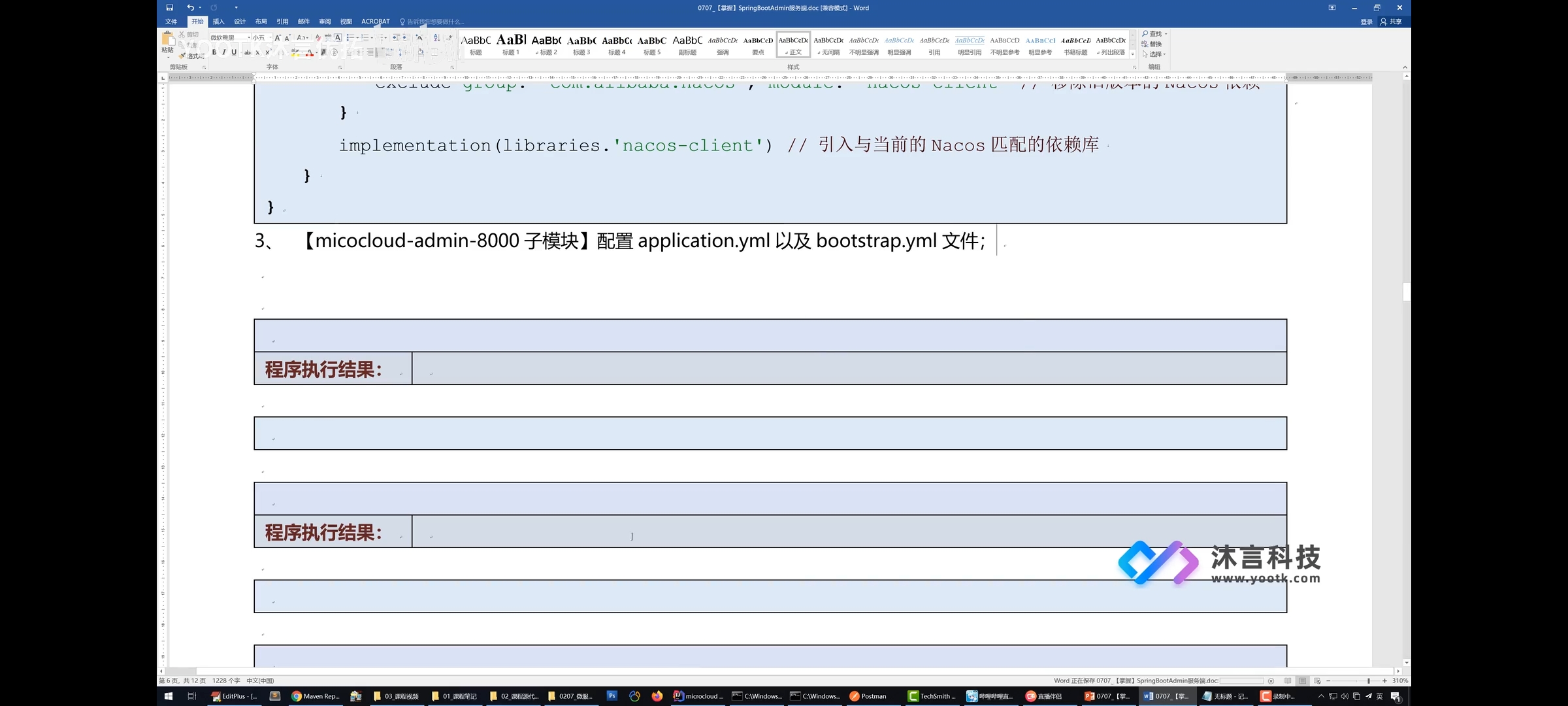
Task: Click 登录 (Sign in) in the title area
Action: coord(1366,22)
